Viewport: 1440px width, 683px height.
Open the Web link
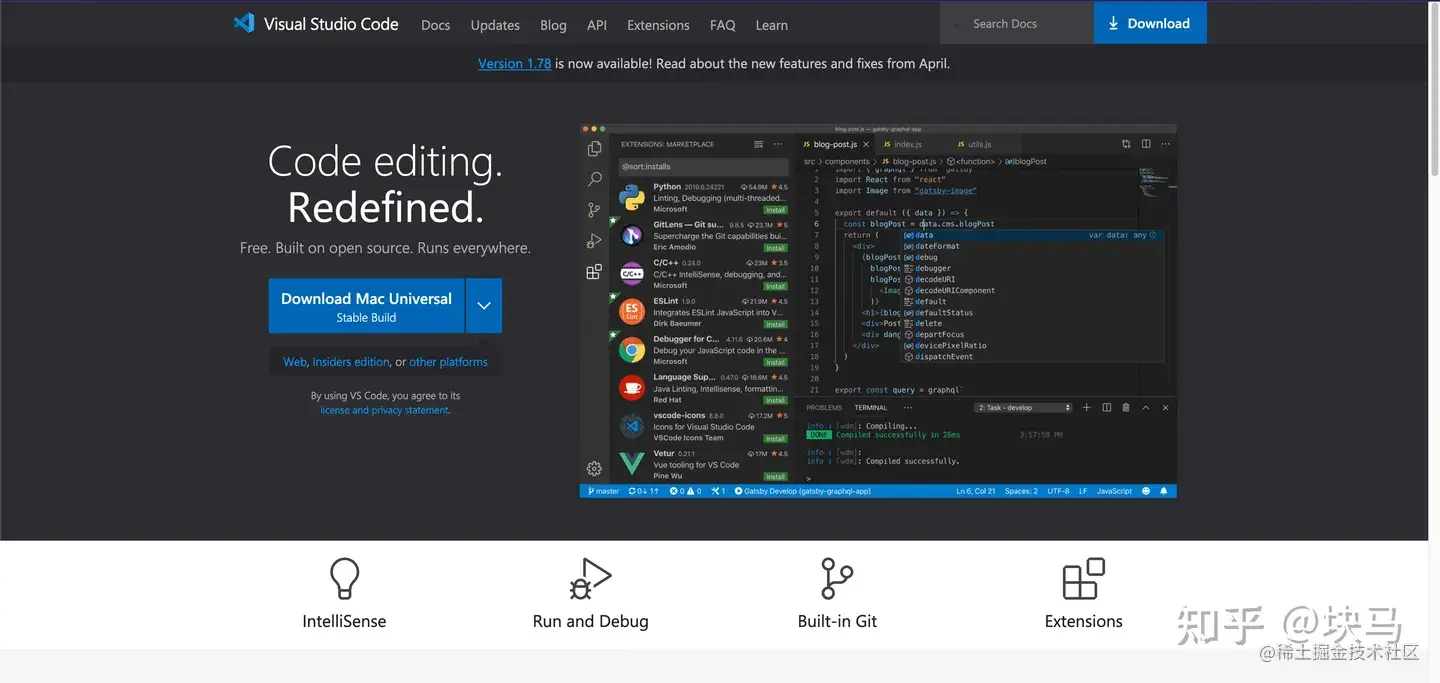tap(295, 362)
